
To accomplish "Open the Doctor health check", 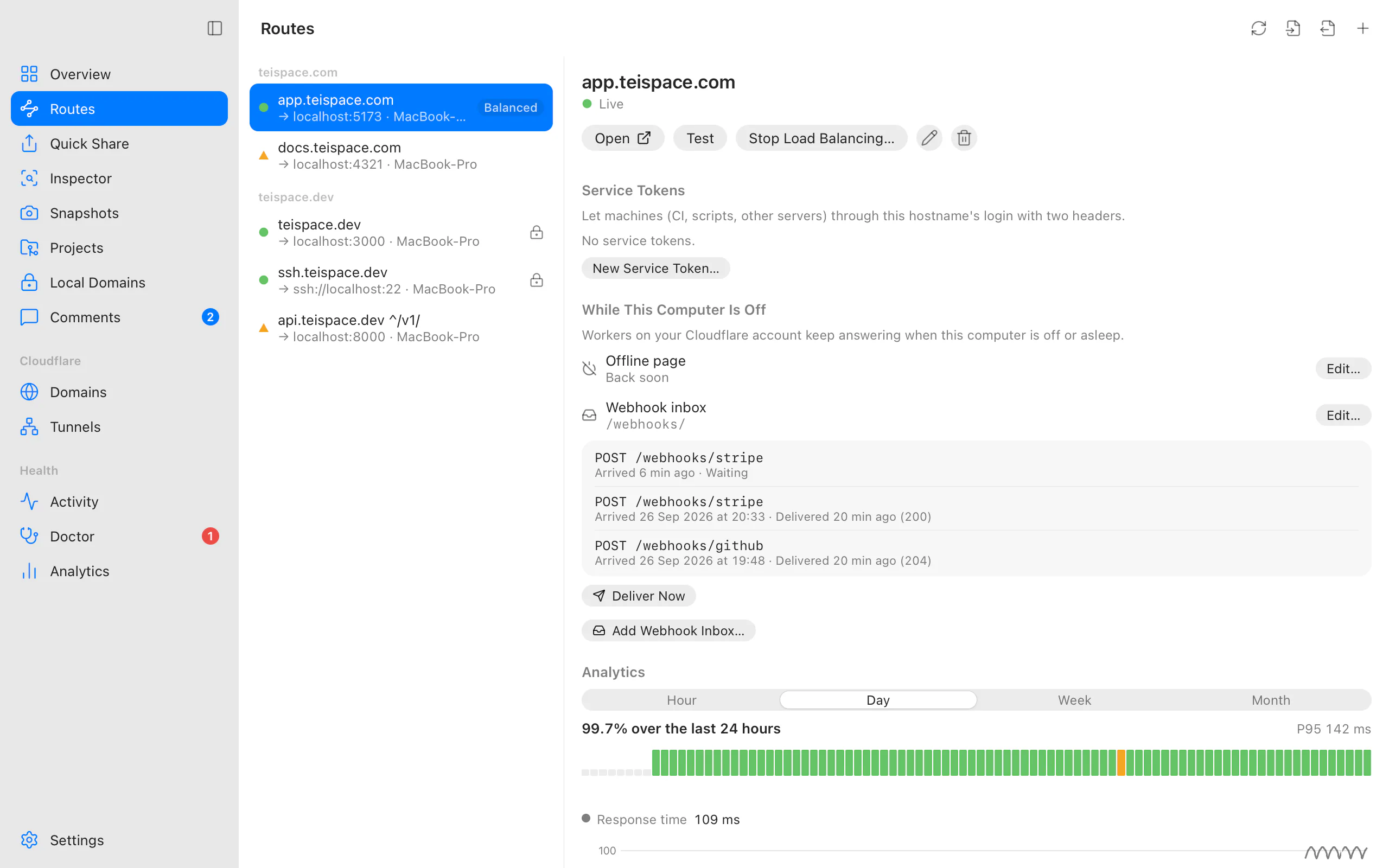I will coord(119,536).
